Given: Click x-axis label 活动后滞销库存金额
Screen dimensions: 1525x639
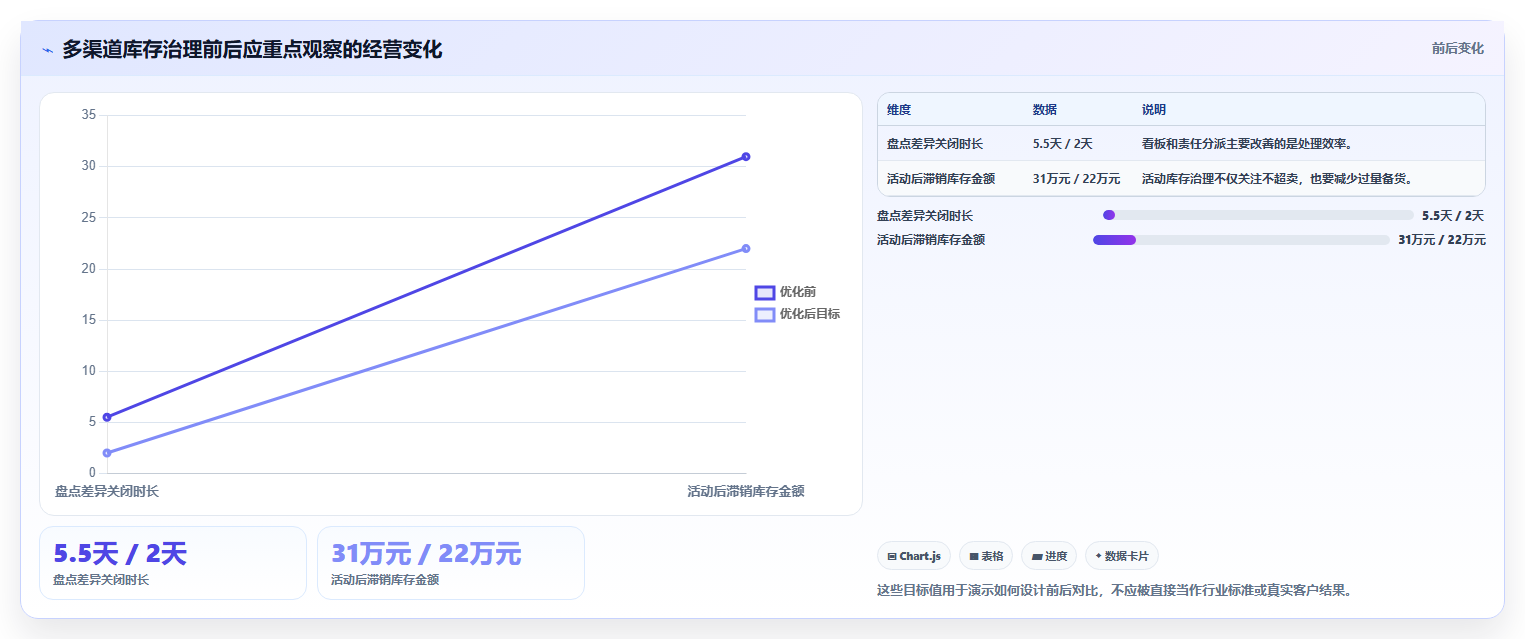Looking at the screenshot, I should pos(746,491).
